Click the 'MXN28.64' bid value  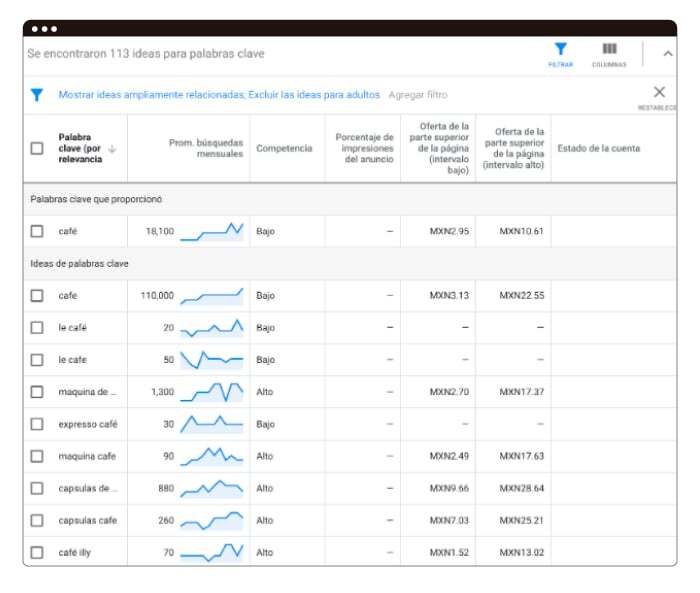(x=521, y=488)
